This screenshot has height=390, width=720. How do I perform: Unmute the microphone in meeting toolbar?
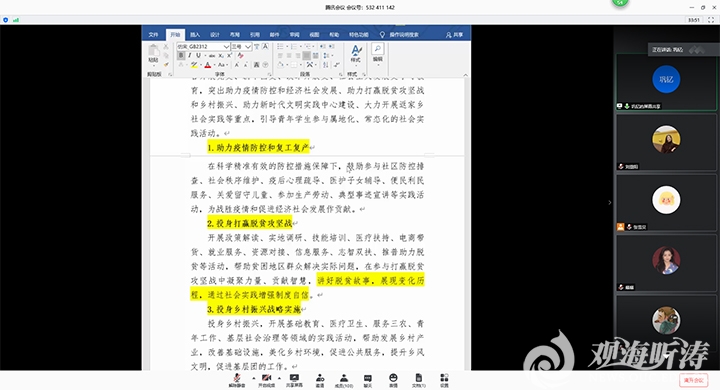coord(237,379)
